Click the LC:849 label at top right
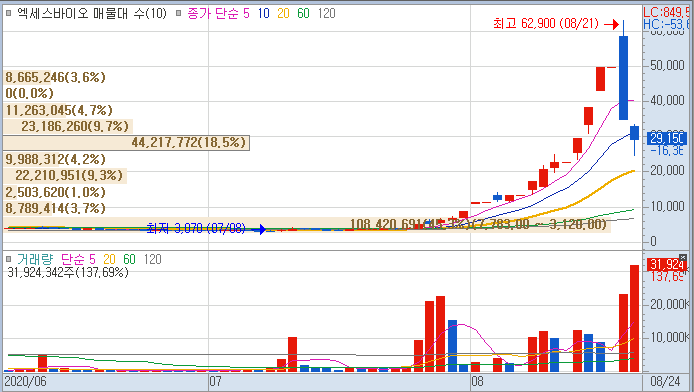 point(666,12)
